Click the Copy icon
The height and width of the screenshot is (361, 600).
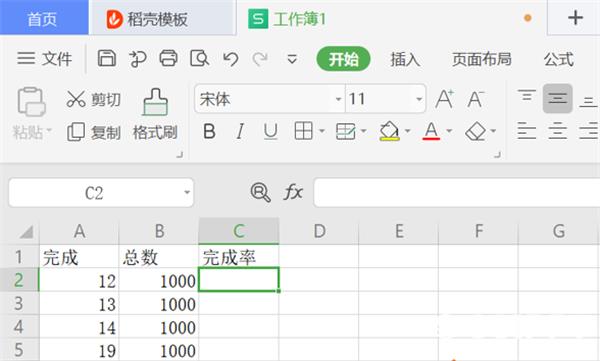(76, 132)
